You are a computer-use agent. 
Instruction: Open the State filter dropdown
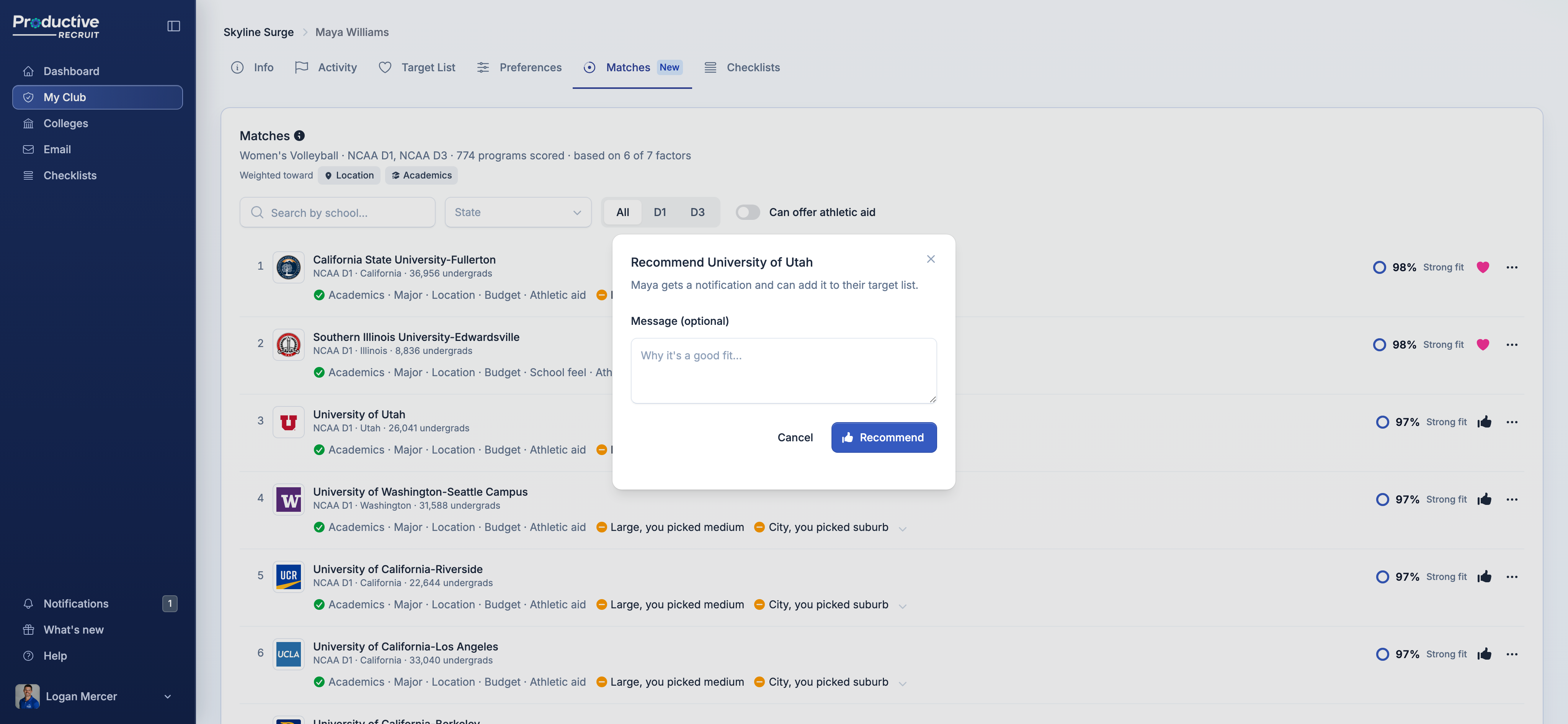(518, 213)
